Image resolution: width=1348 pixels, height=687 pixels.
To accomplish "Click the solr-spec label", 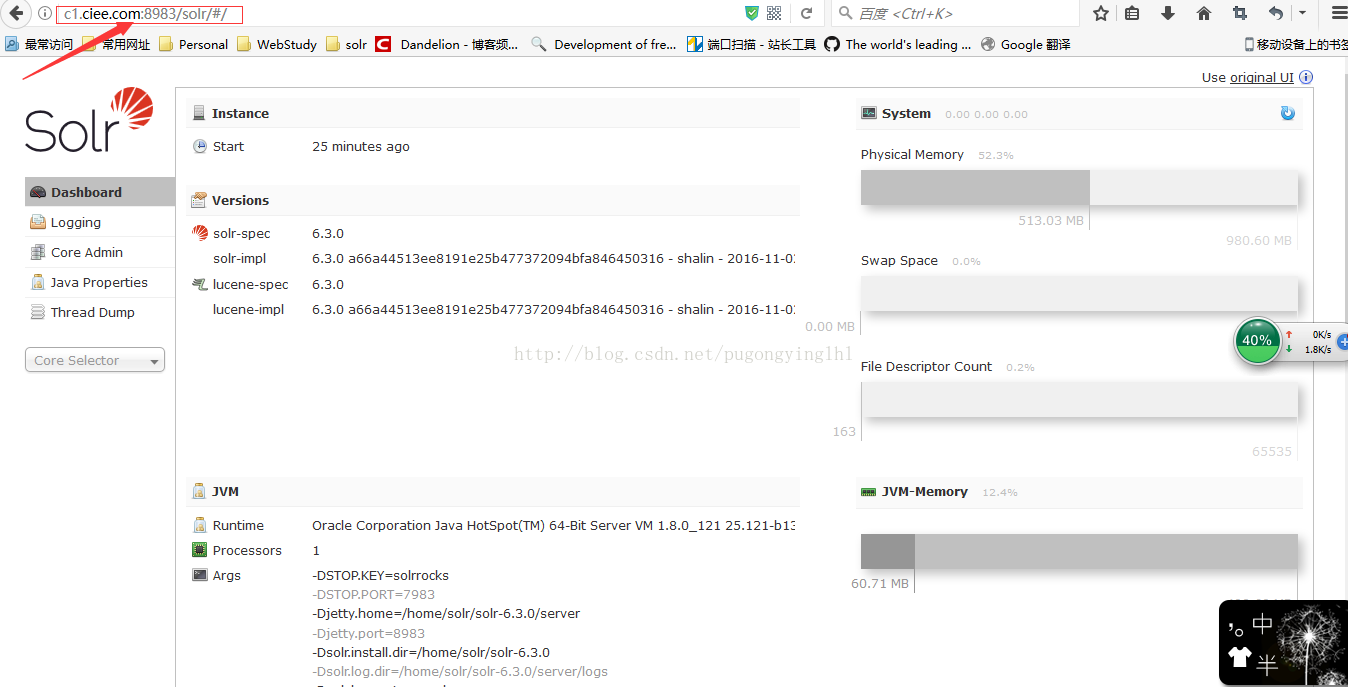I will [x=242, y=233].
